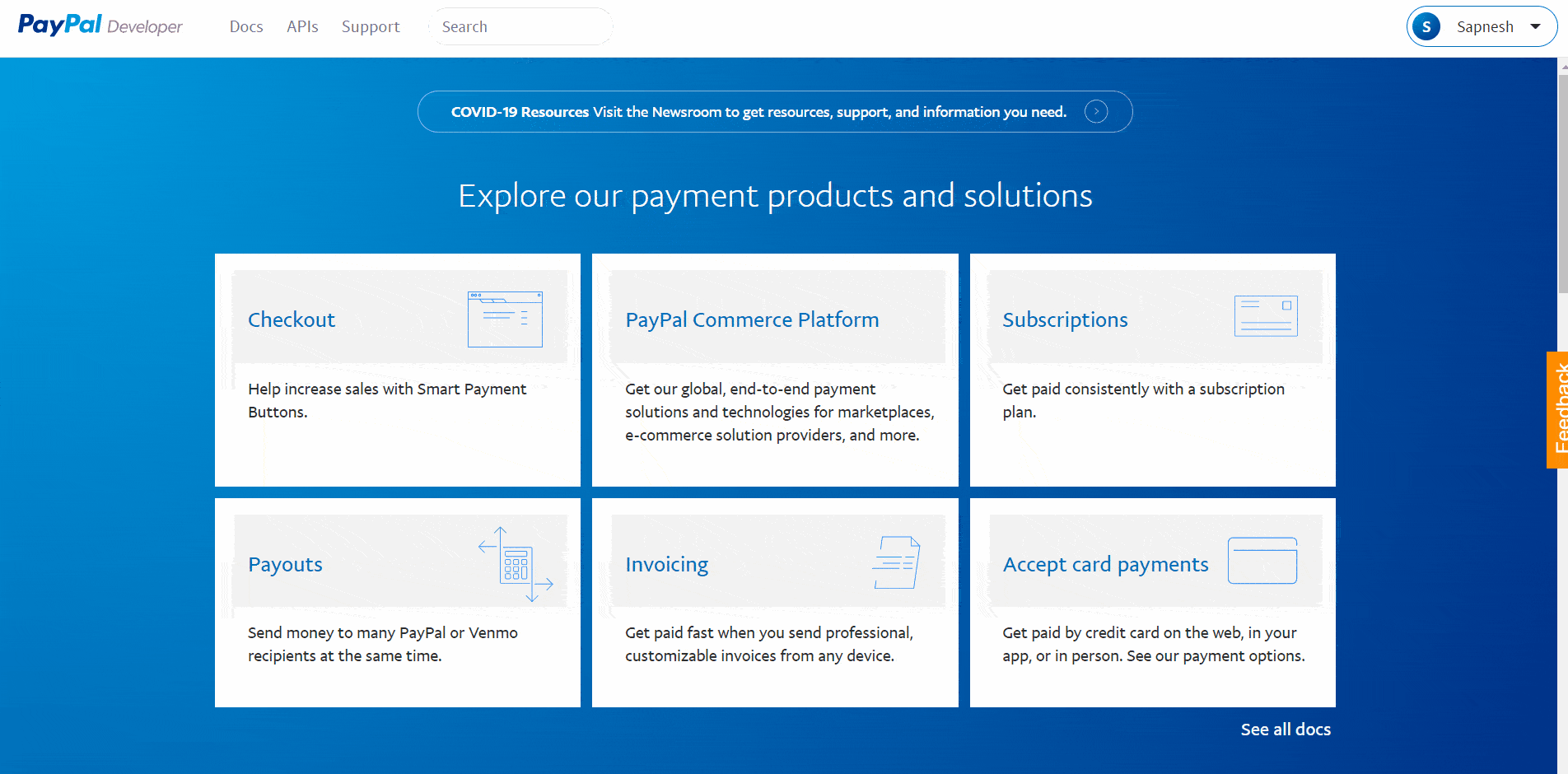The width and height of the screenshot is (1568, 774).
Task: Click the Subscriptions description about subscription plan
Action: (x=1143, y=400)
